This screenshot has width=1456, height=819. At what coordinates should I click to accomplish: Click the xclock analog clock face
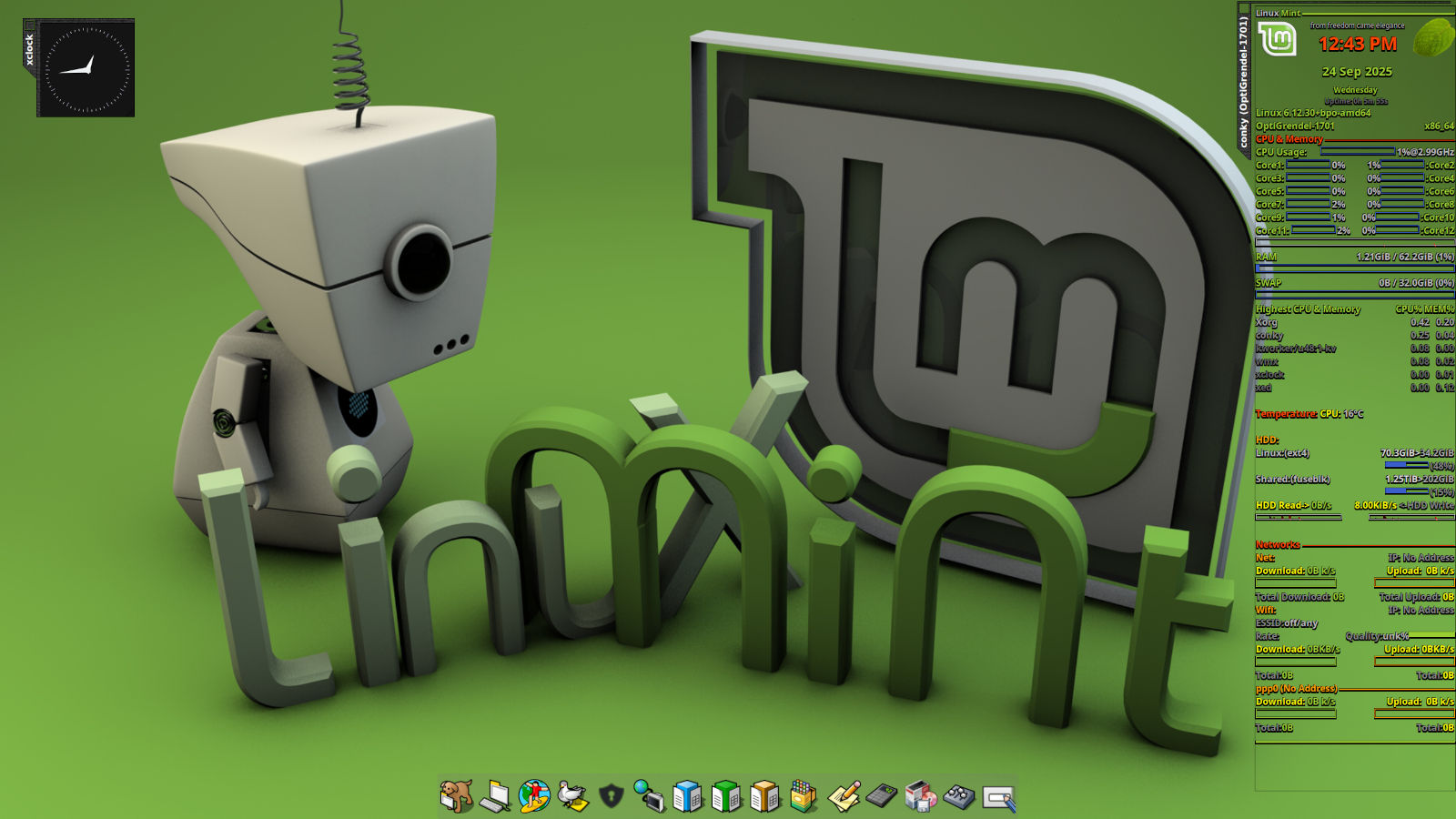[88, 69]
